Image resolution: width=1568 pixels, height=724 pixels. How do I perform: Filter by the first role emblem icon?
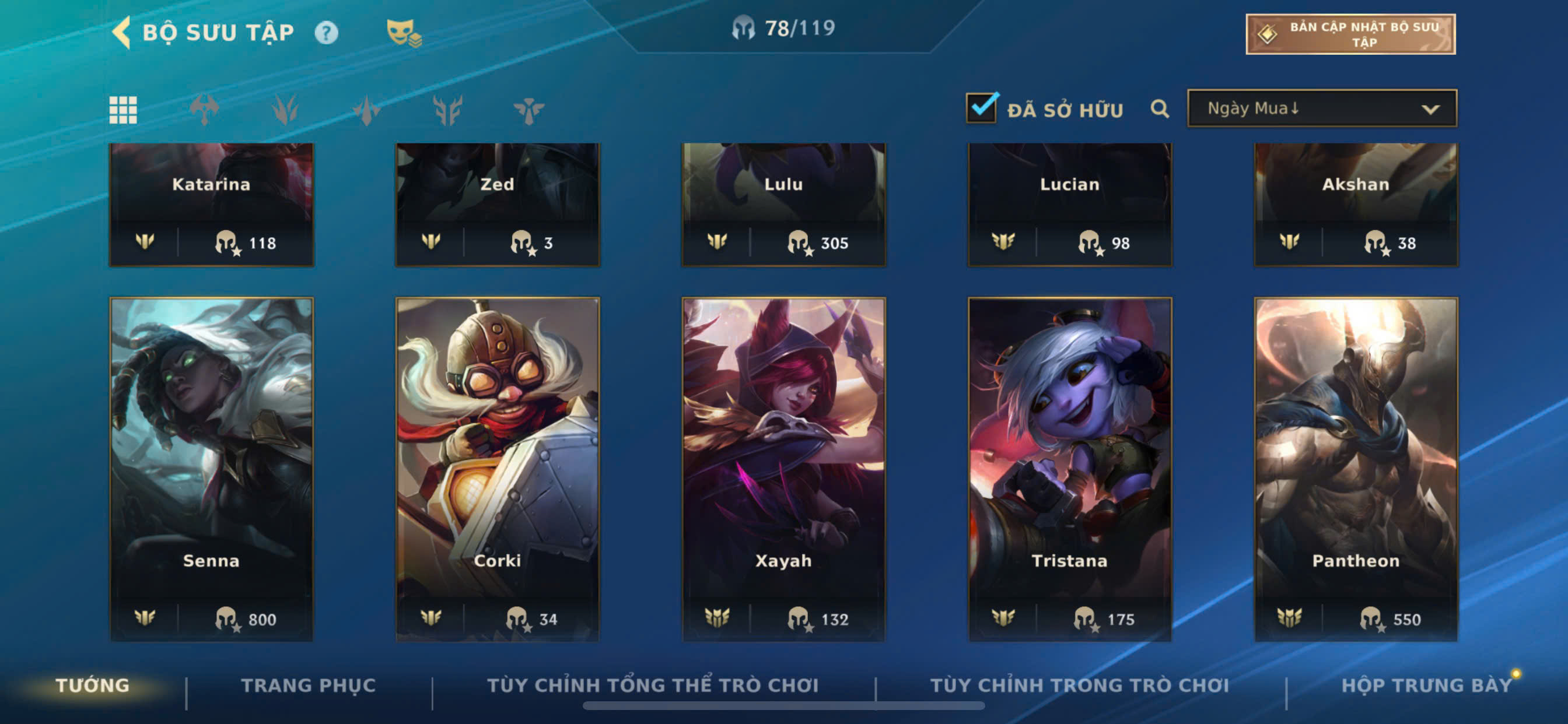click(205, 110)
